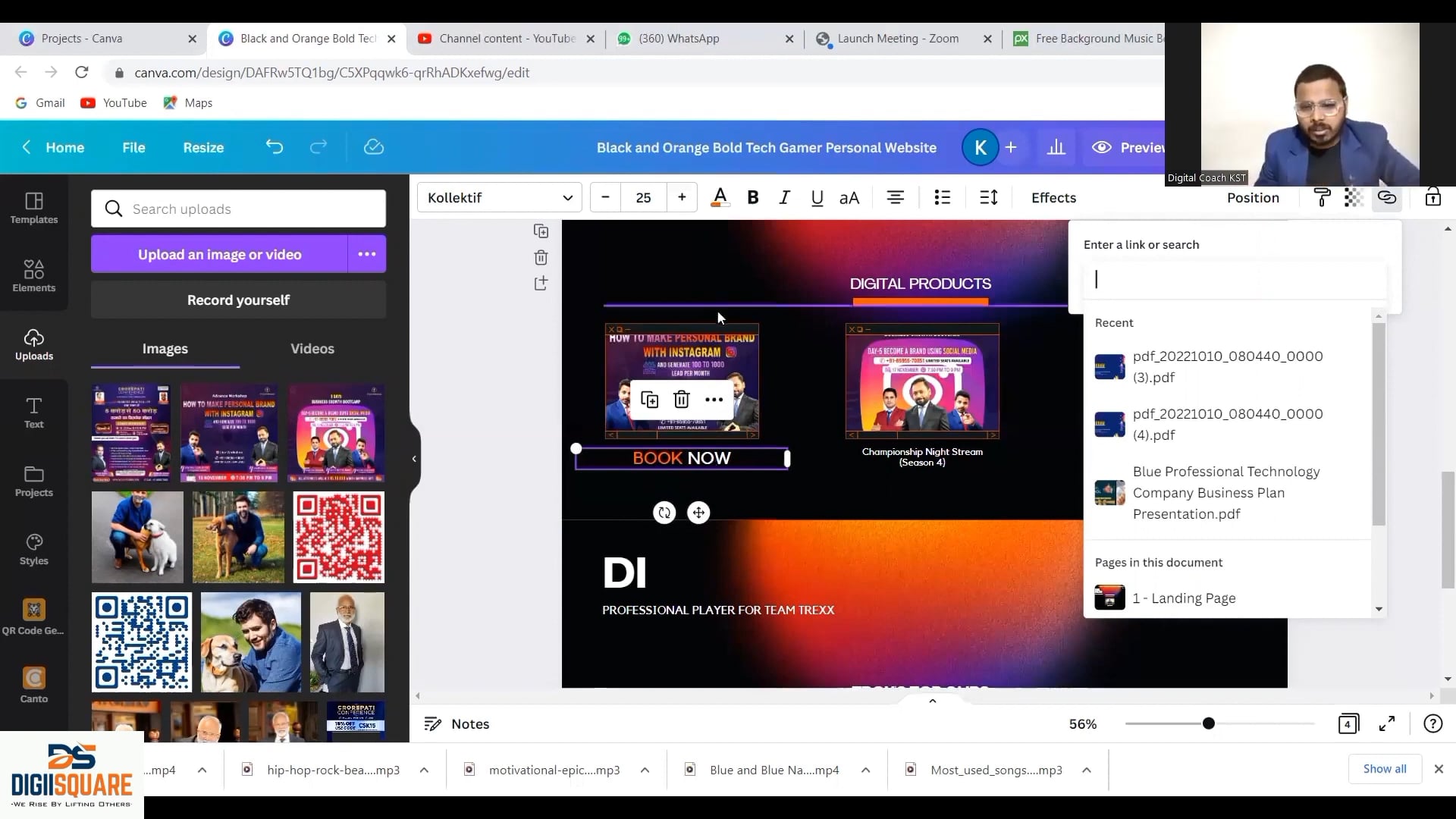1456x819 pixels.
Task: Expand motivational-epic mp3 download options
Action: [645, 770]
